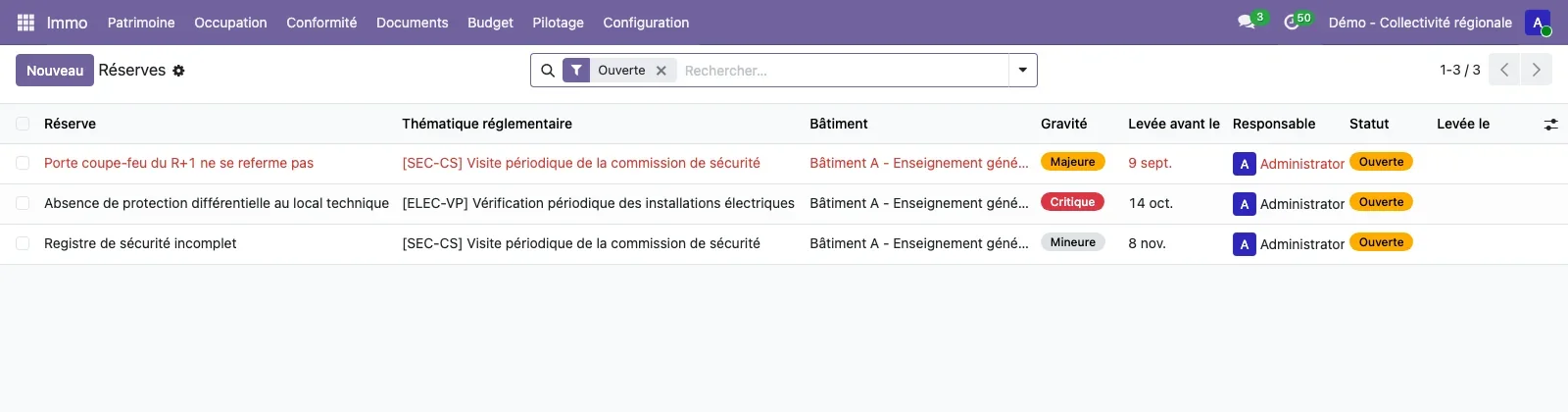1568x412 pixels.
Task: Open the Patrimoine menu
Action: 141,23
